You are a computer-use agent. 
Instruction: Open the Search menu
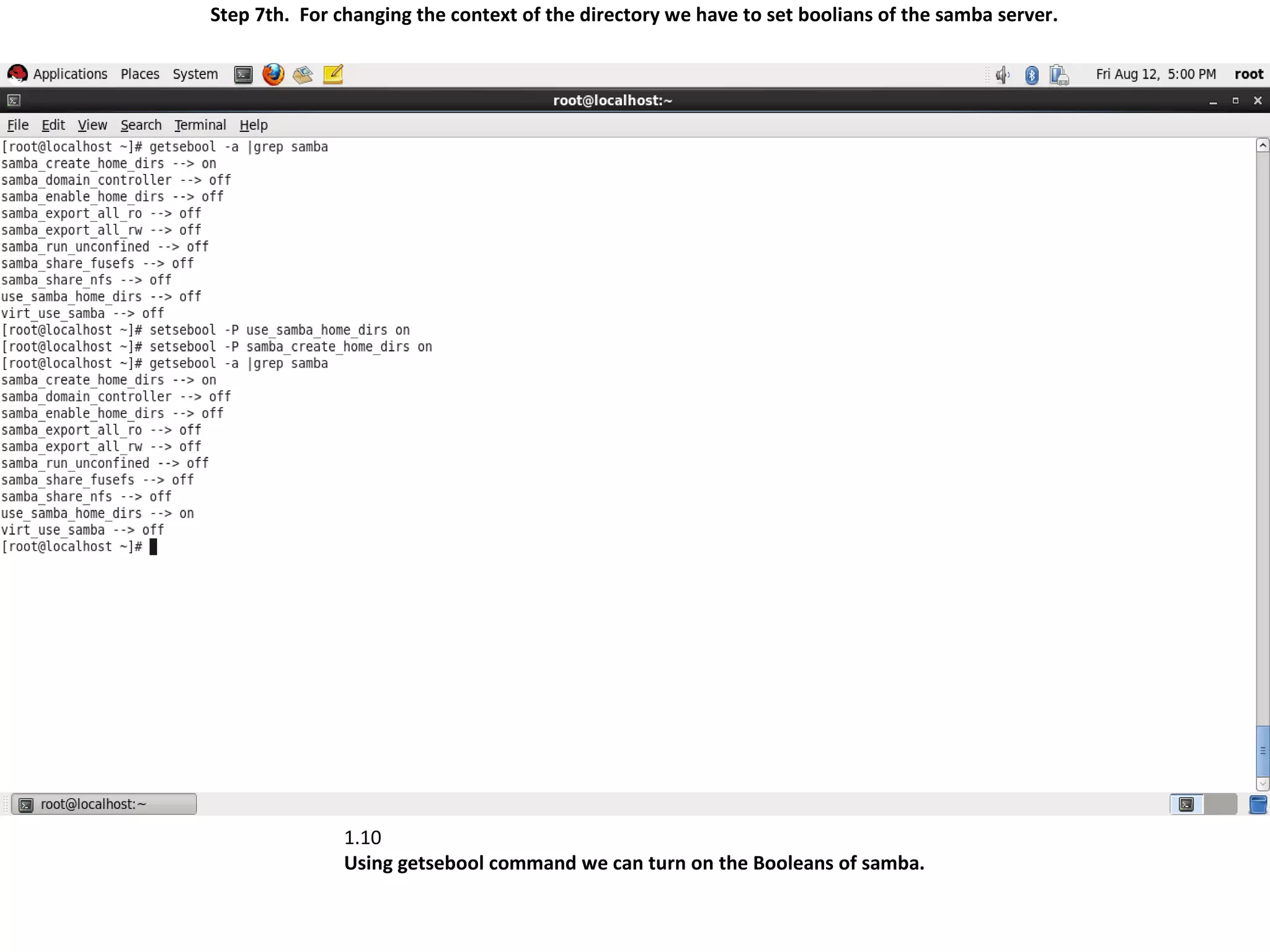tap(141, 125)
